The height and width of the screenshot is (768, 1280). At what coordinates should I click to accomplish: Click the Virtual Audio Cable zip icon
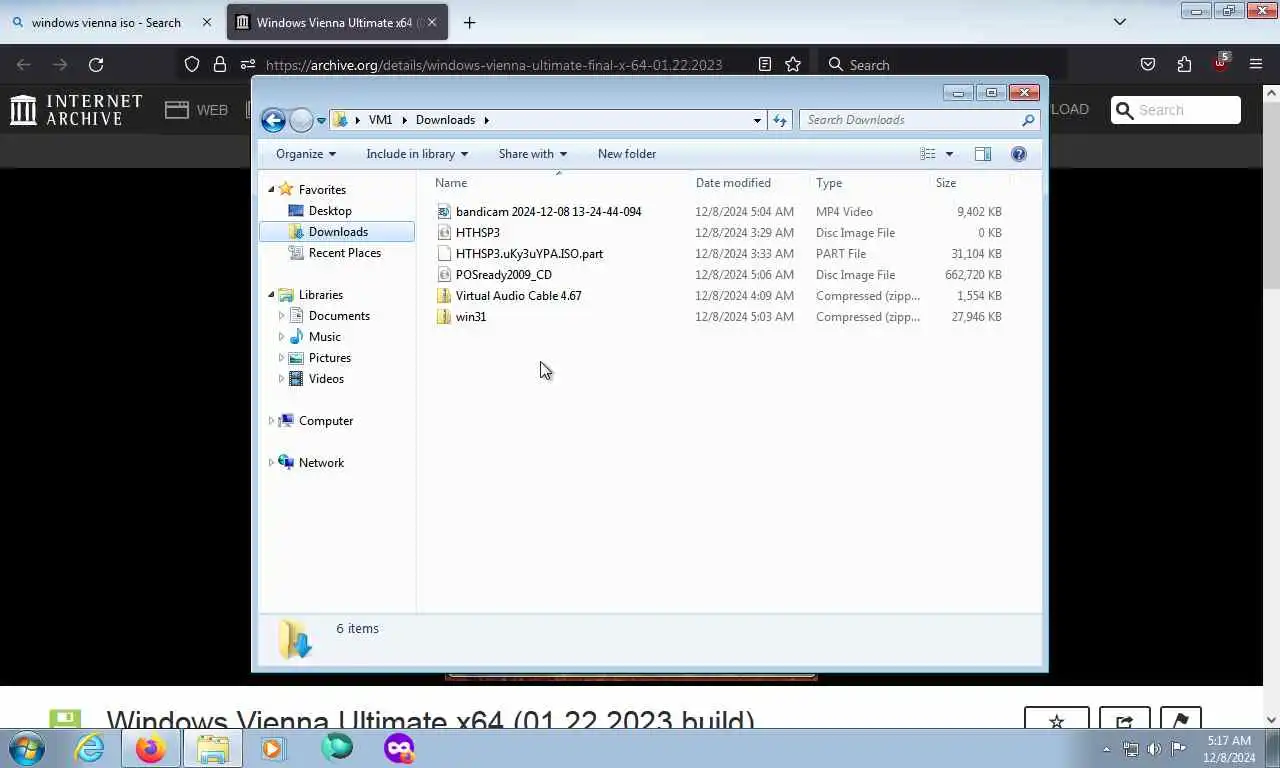point(444,296)
